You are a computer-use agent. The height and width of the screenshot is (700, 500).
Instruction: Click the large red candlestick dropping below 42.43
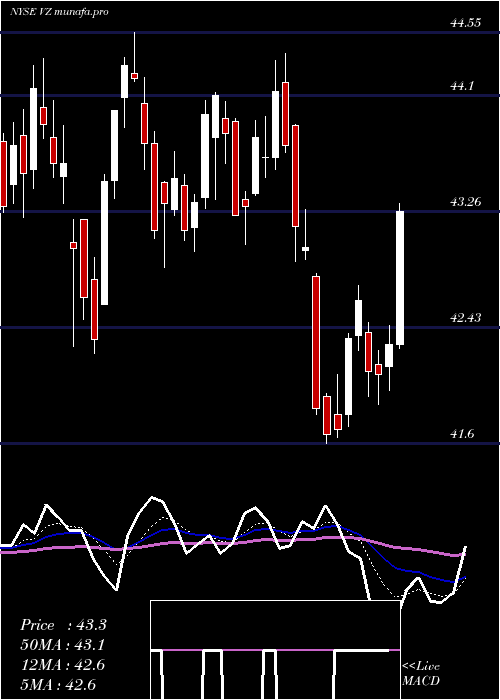316,342
